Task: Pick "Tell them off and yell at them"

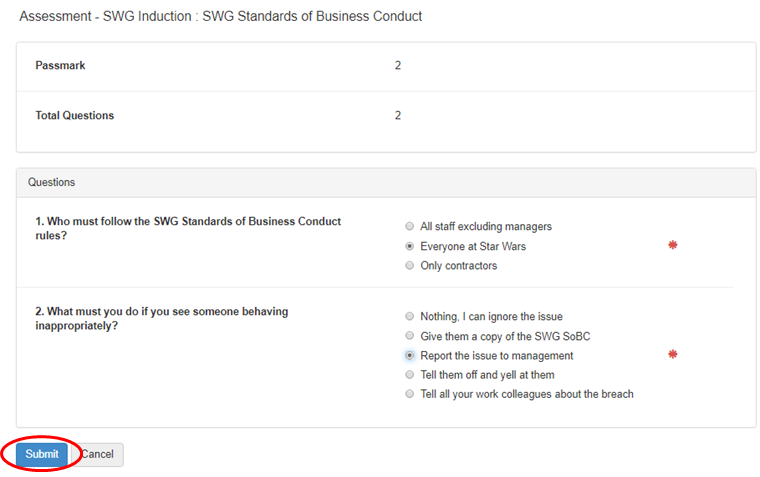Action: pos(409,375)
